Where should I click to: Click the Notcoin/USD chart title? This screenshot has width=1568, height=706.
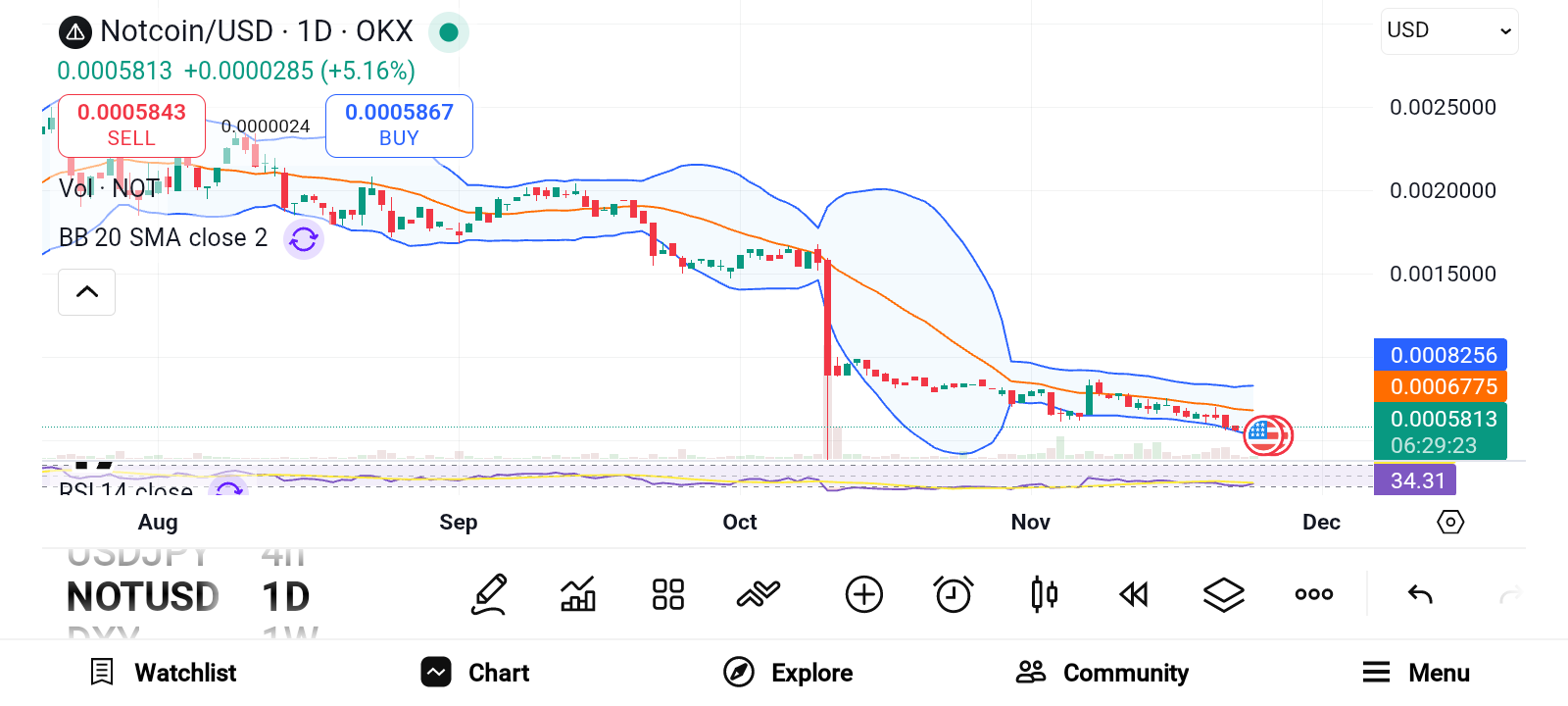pyautogui.click(x=257, y=31)
